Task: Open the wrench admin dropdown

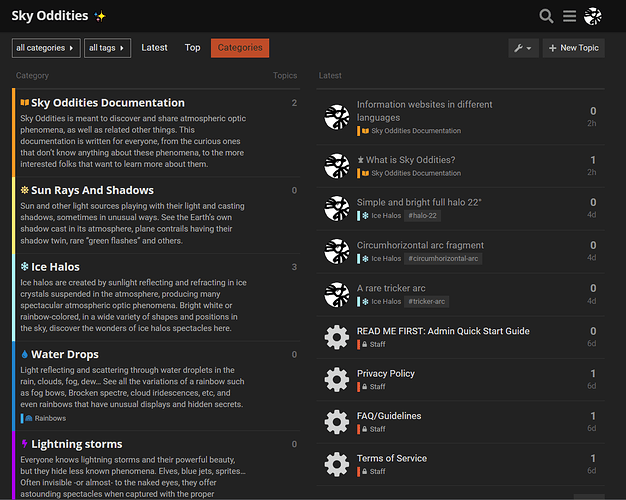Action: (523, 48)
